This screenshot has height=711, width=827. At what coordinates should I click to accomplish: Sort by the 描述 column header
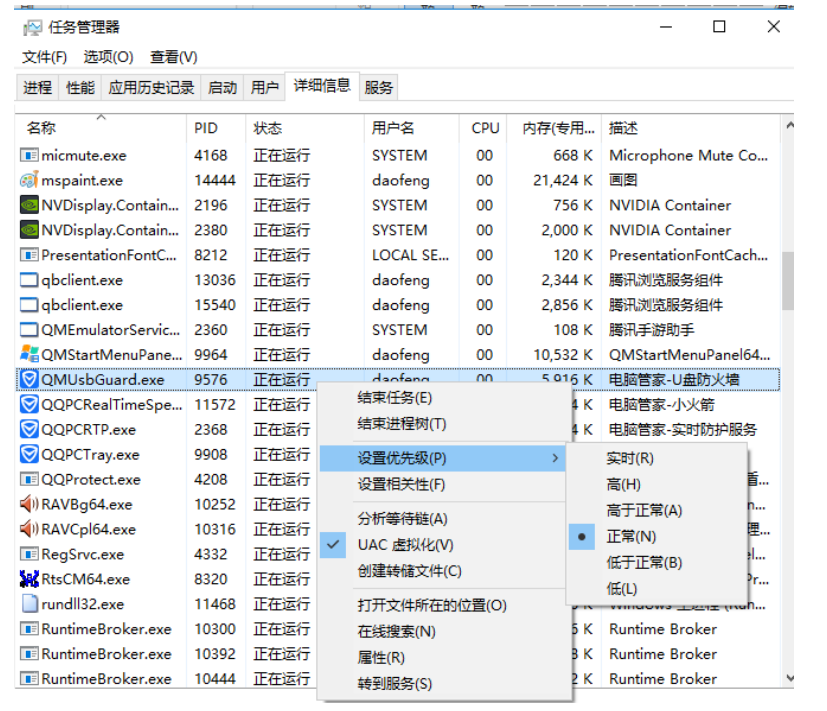coord(690,128)
